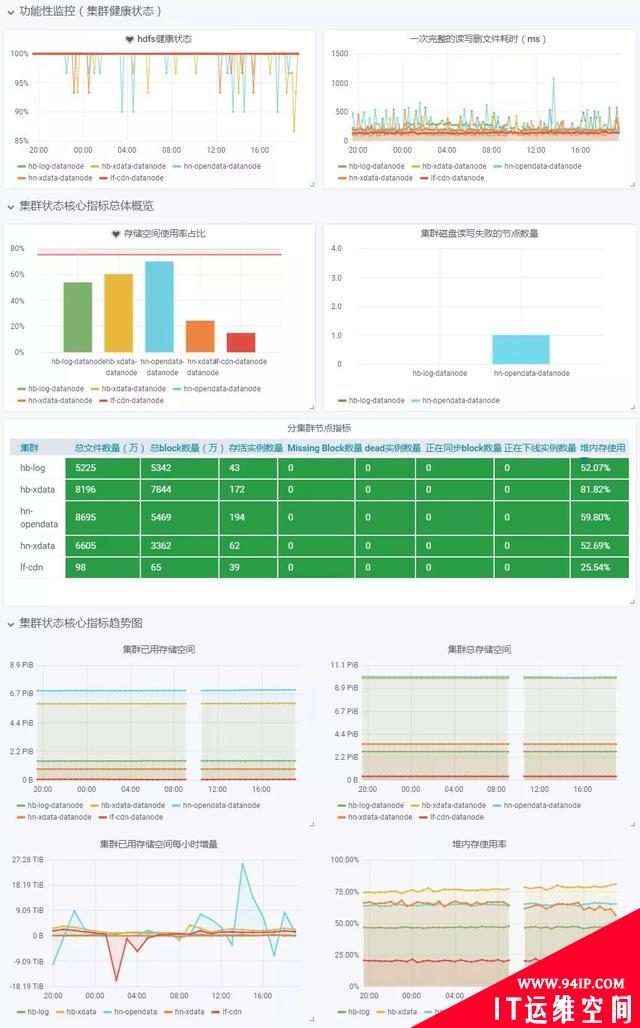Open the 分集群节点指标 table panel title menu
The image size is (640, 1028).
click(x=319, y=428)
